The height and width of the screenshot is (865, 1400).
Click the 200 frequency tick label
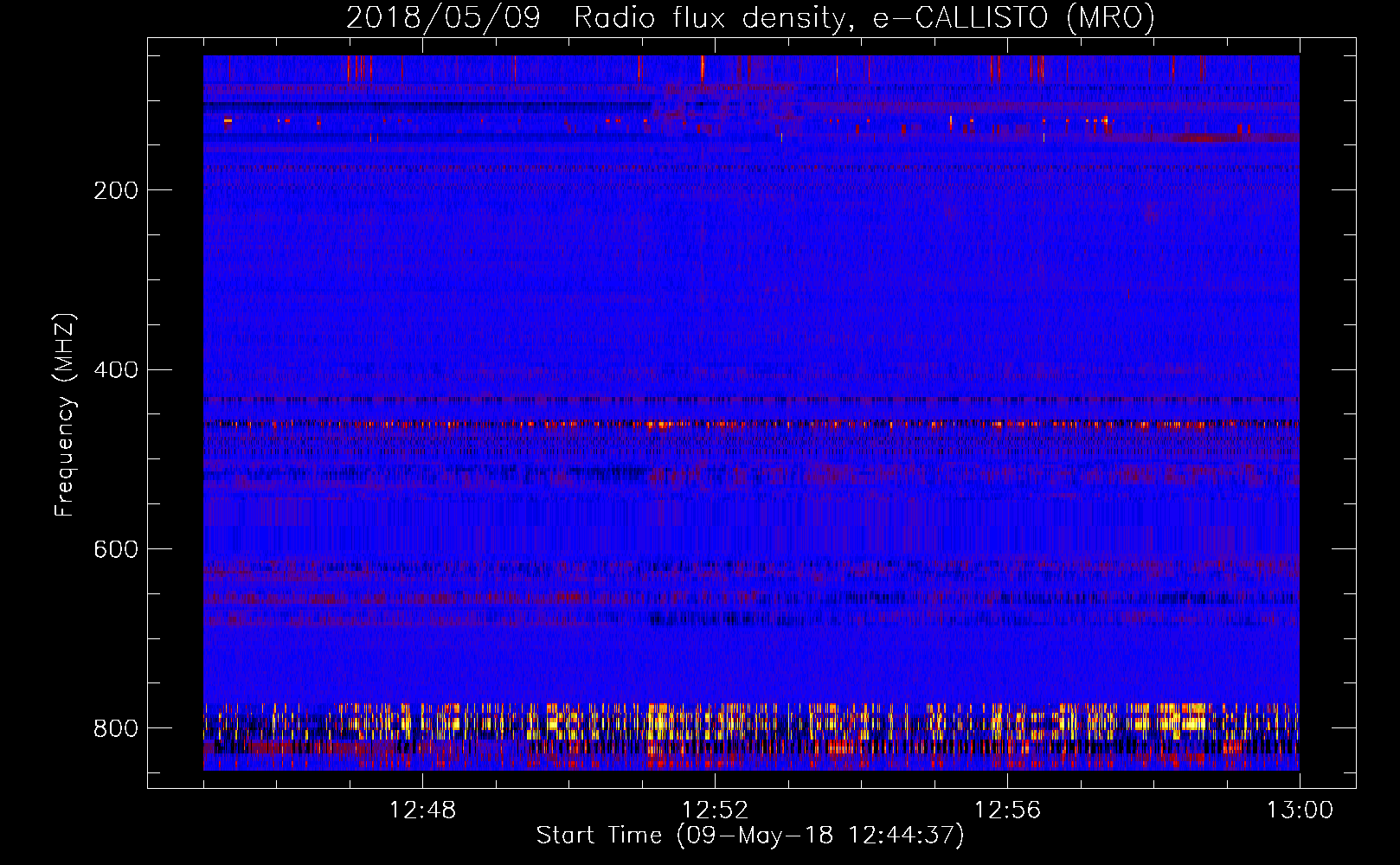click(x=116, y=190)
